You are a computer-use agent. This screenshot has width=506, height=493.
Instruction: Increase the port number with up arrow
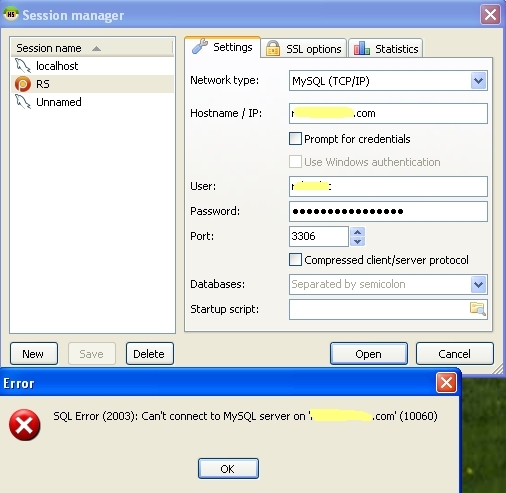358,232
